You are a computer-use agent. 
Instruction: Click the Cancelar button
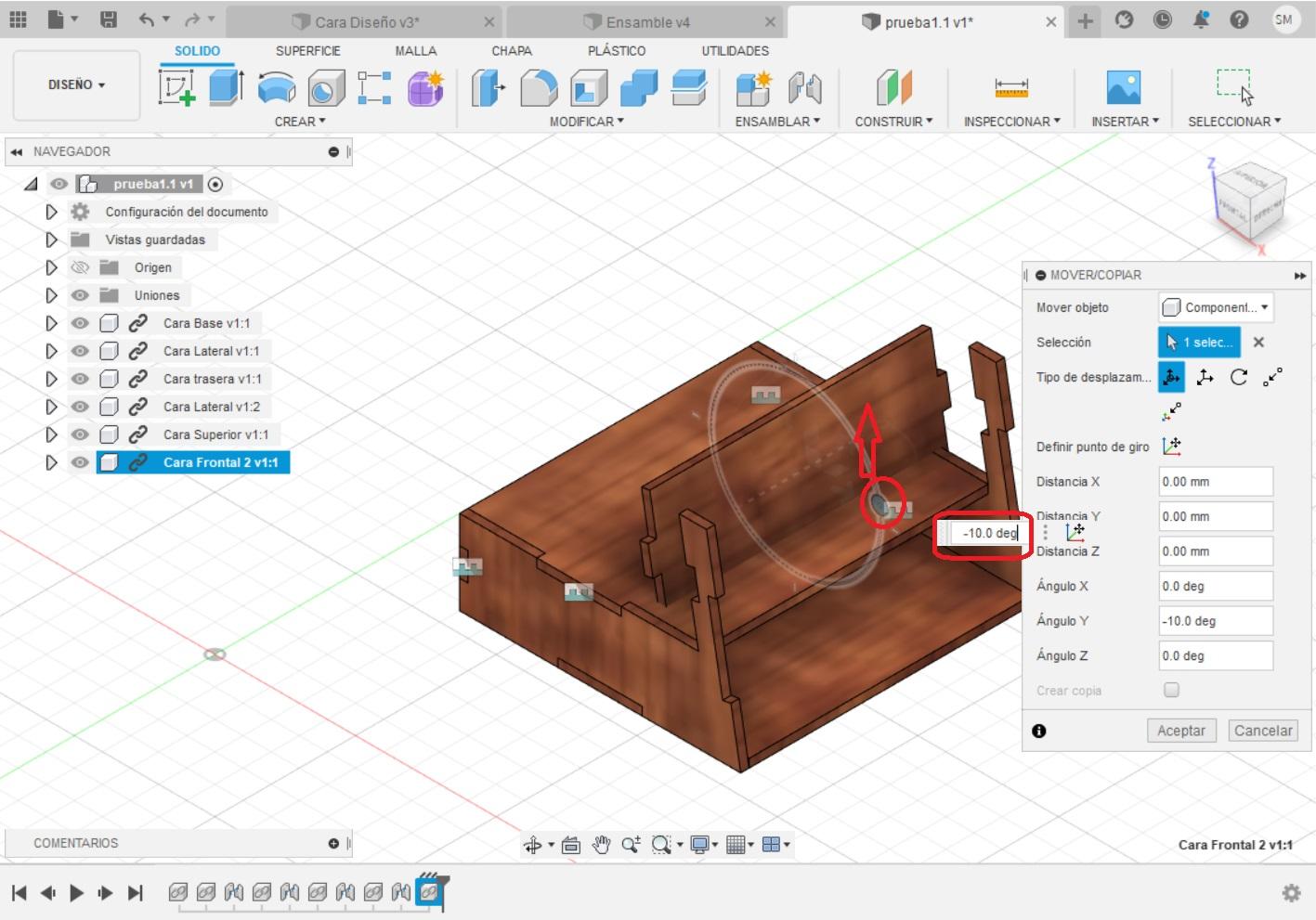(1263, 731)
